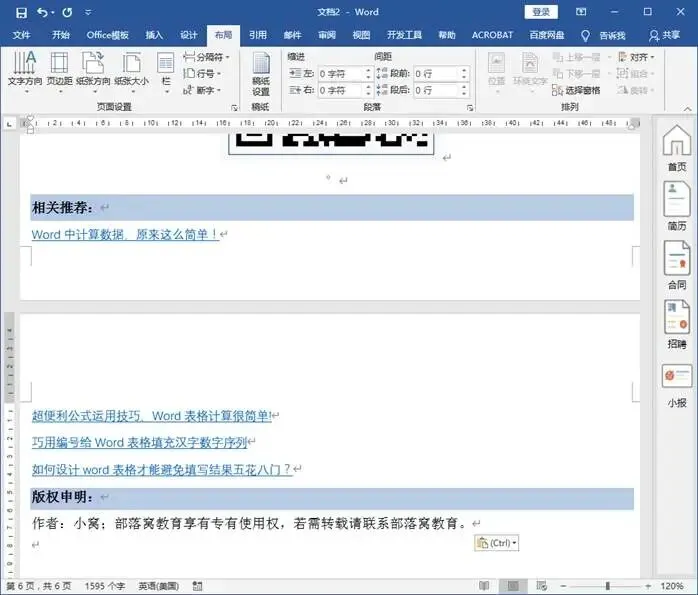Click the 共享 share button
Image resolution: width=698 pixels, height=595 pixels.
(x=664, y=36)
